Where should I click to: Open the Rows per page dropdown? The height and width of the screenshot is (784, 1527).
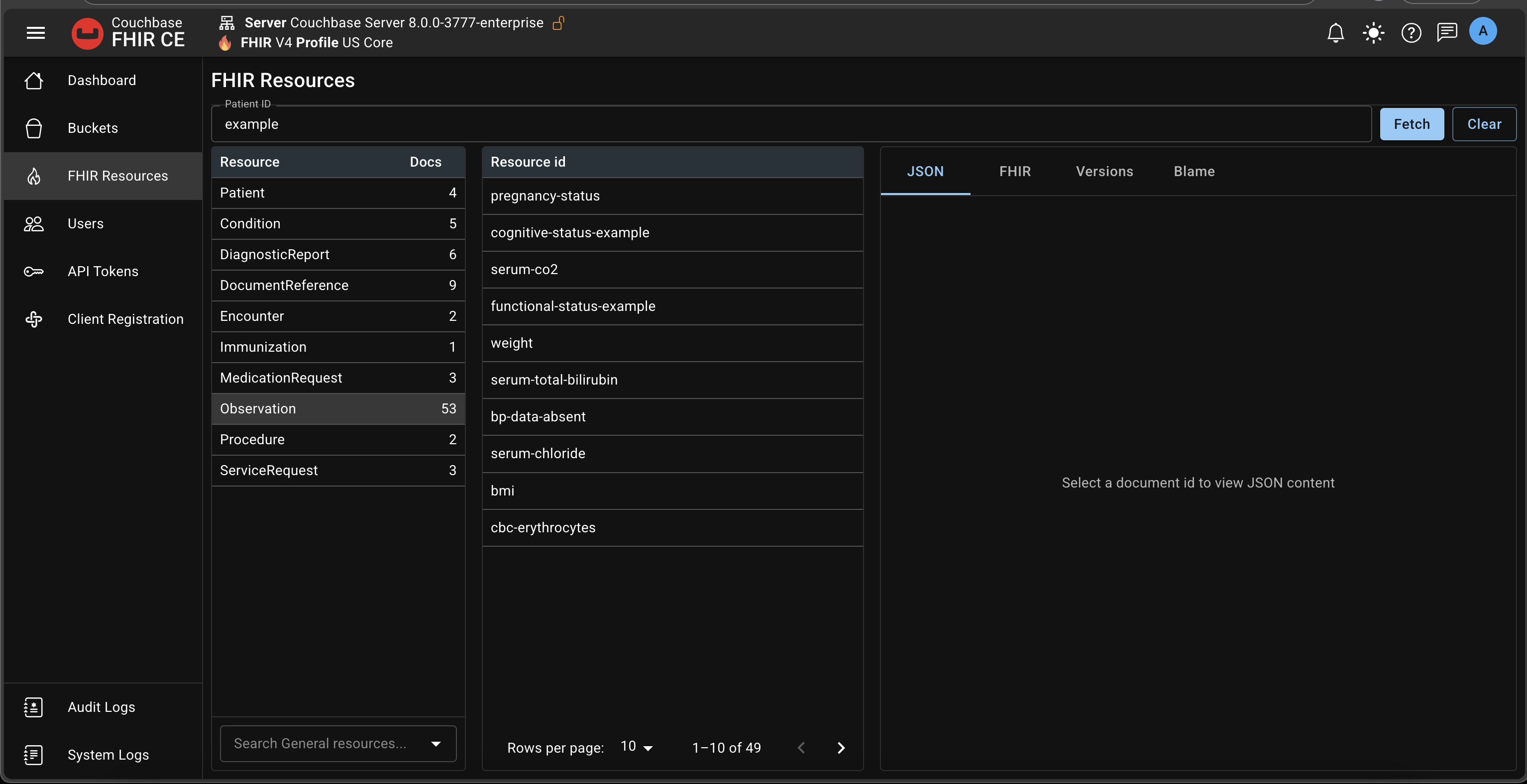(636, 747)
